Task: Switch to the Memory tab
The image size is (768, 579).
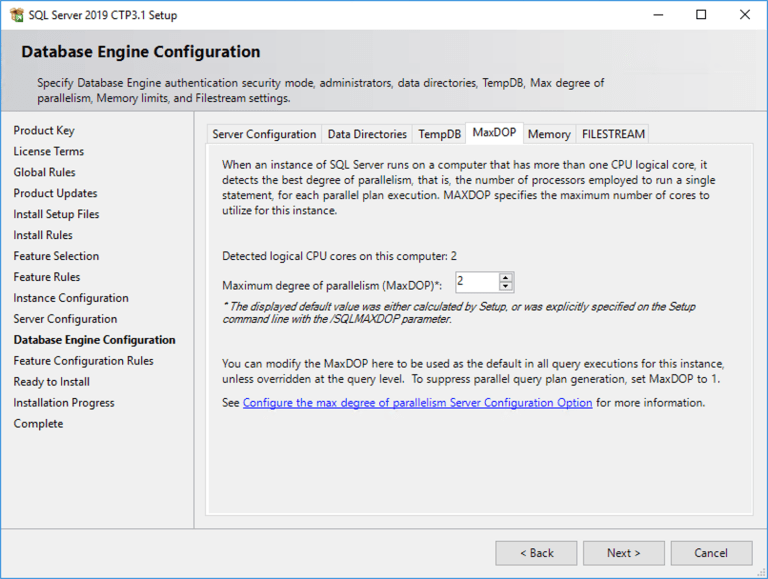Action: (549, 134)
